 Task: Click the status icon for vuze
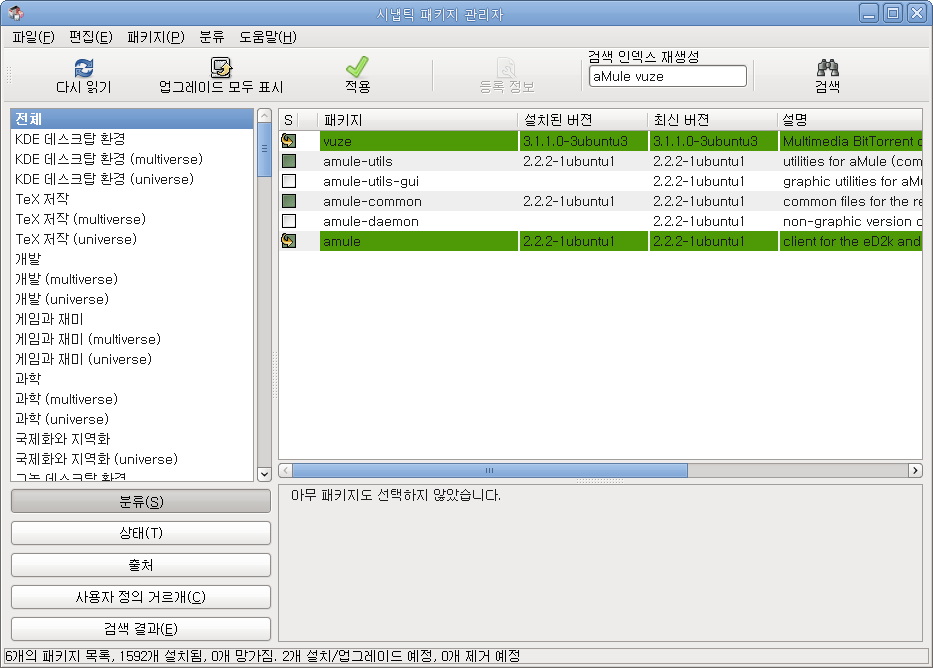[x=289, y=141]
